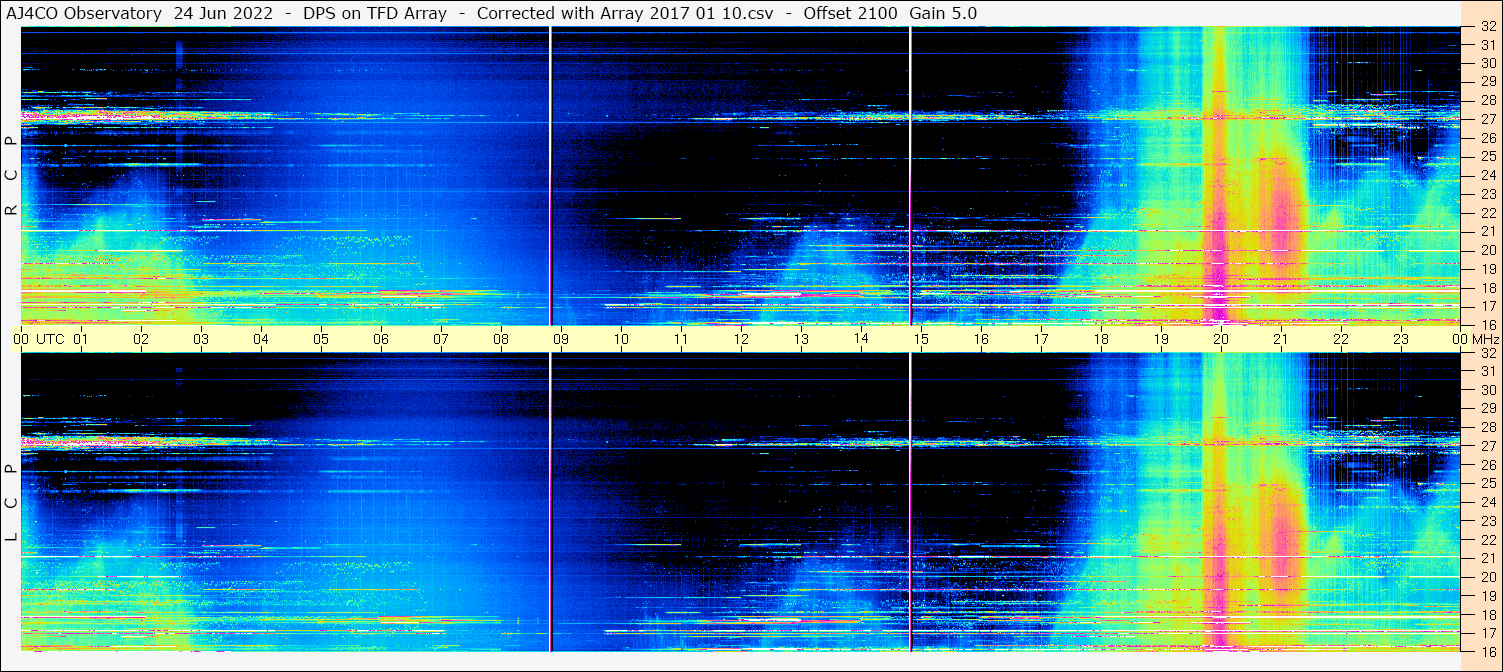Click the "Gain 5.0" header value
Image resolution: width=1503 pixels, height=672 pixels.
944,14
